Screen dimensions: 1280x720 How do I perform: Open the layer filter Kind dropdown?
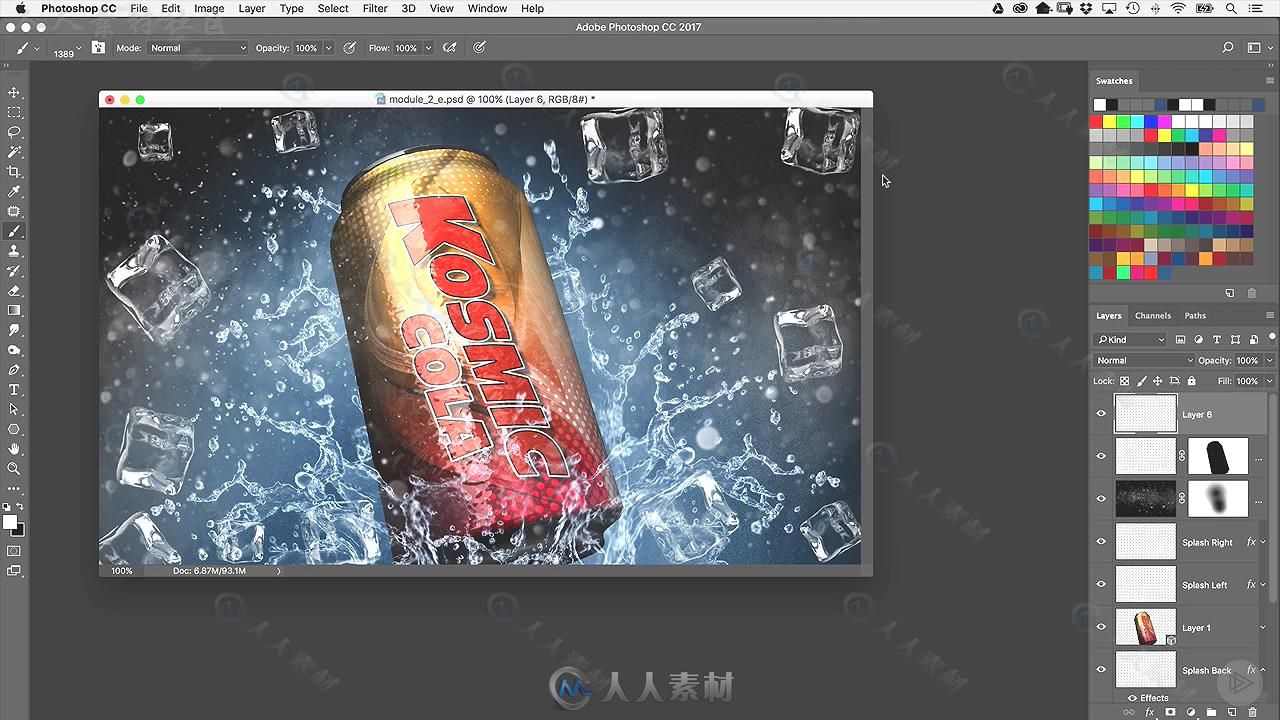tap(1130, 340)
